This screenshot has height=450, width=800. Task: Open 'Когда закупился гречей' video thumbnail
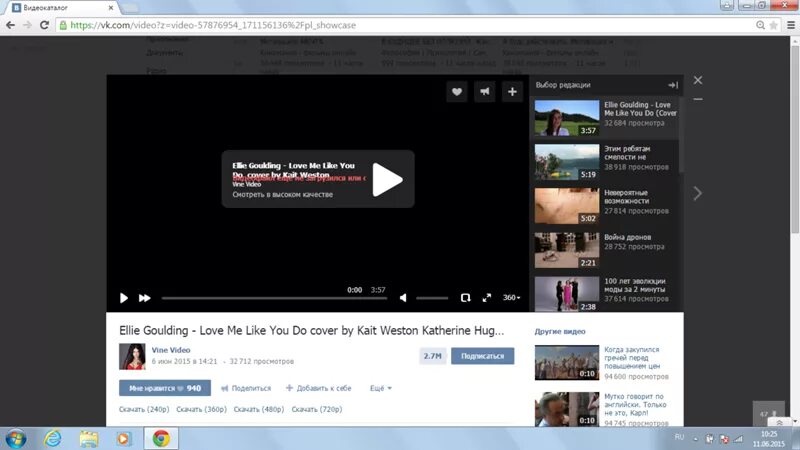coord(567,363)
